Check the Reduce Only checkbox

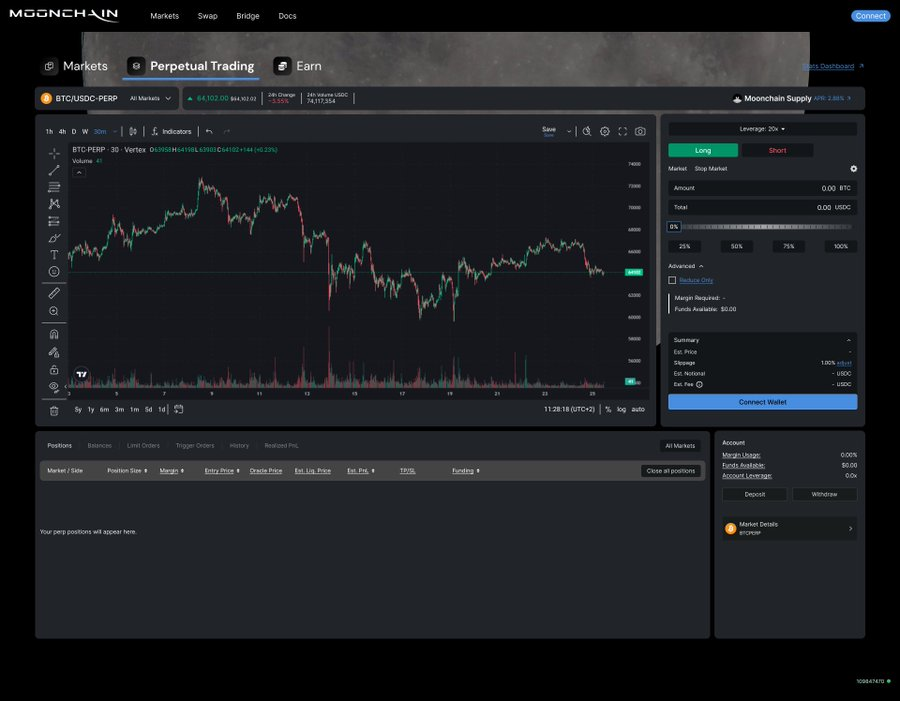pos(672,280)
